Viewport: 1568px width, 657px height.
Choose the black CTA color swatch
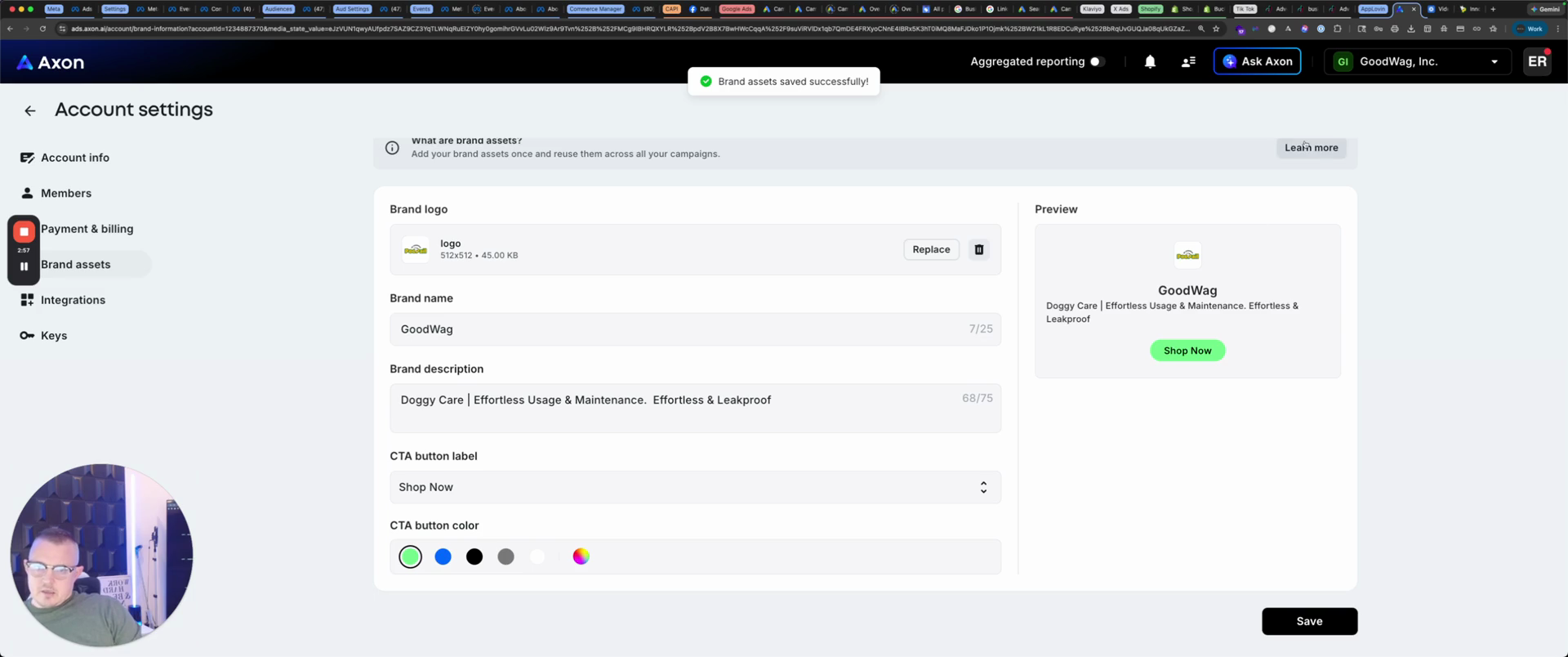(x=474, y=557)
